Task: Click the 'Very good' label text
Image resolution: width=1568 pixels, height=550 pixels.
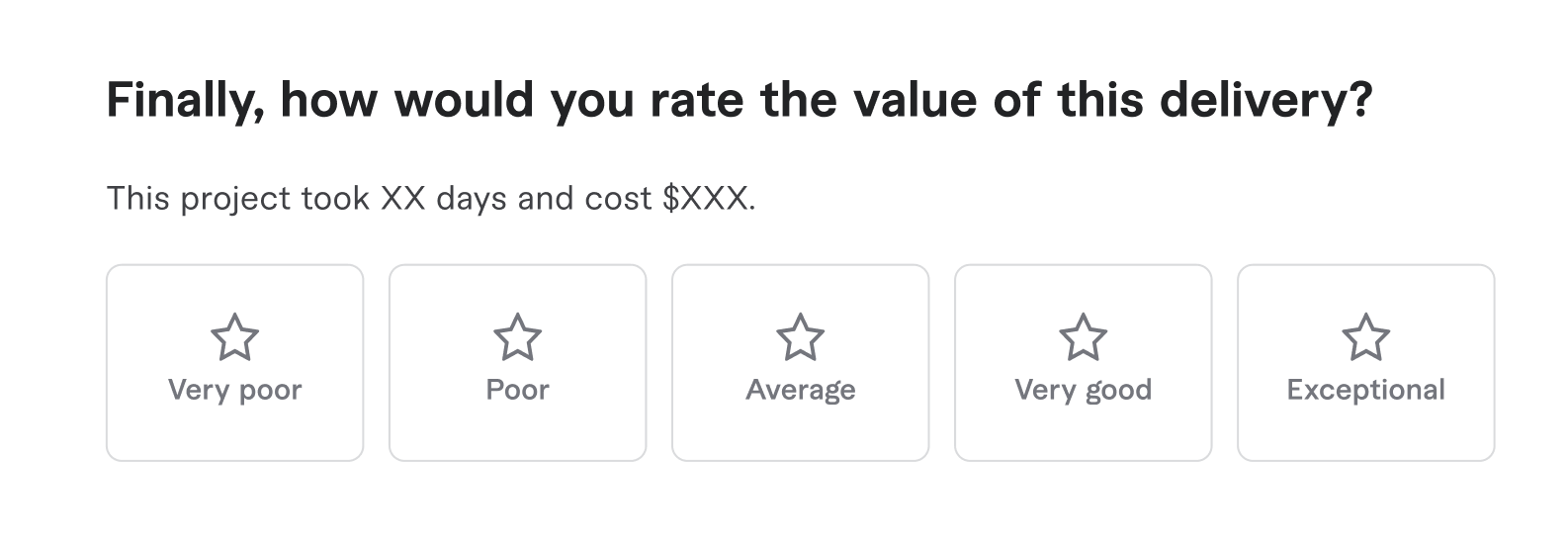Action: click(x=1083, y=390)
